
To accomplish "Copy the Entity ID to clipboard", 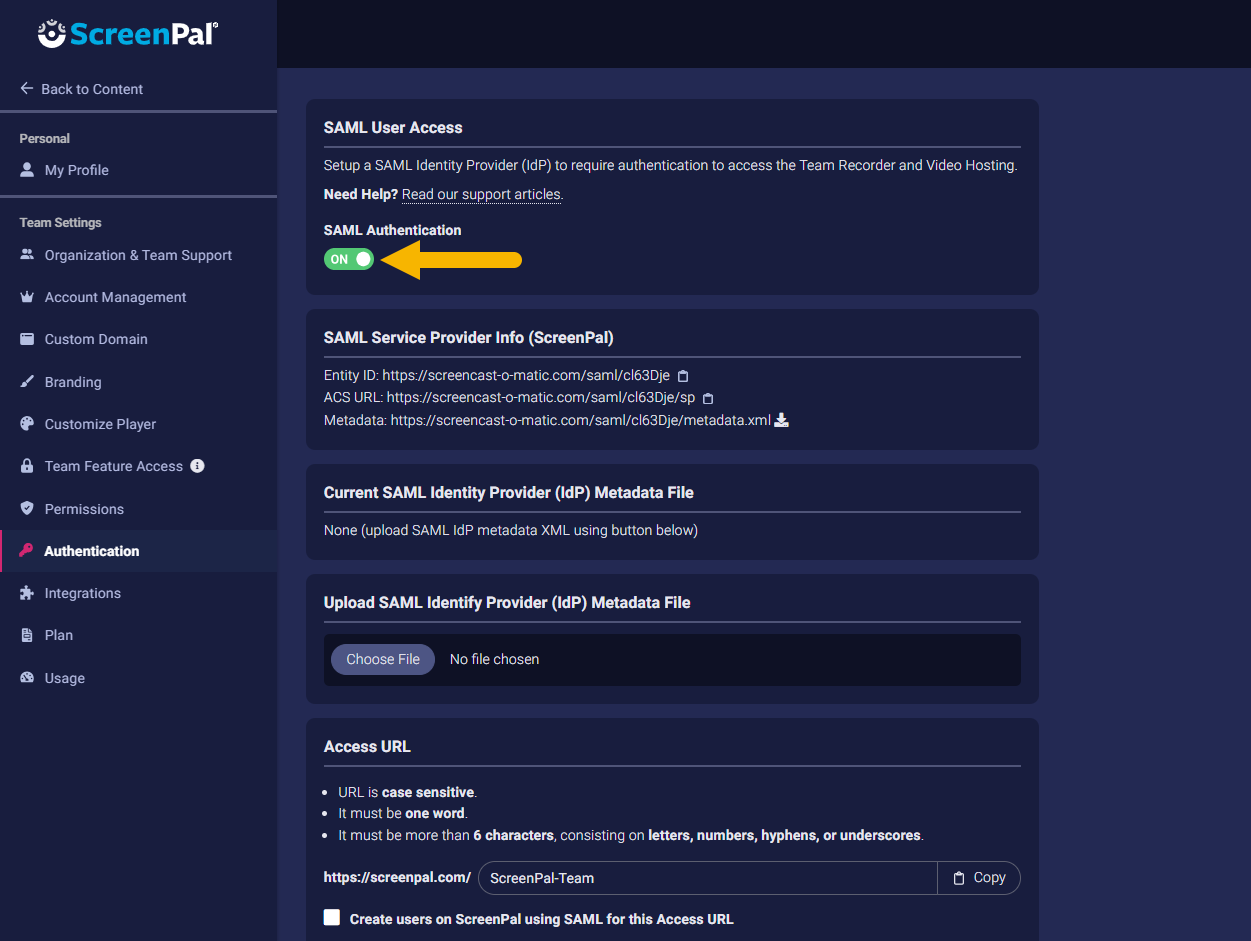I will [x=684, y=376].
